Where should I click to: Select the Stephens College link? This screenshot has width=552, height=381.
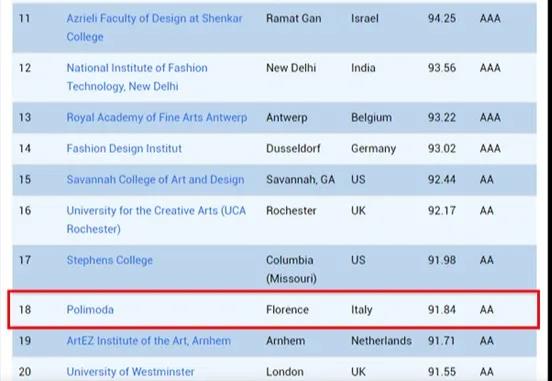[x=109, y=260]
